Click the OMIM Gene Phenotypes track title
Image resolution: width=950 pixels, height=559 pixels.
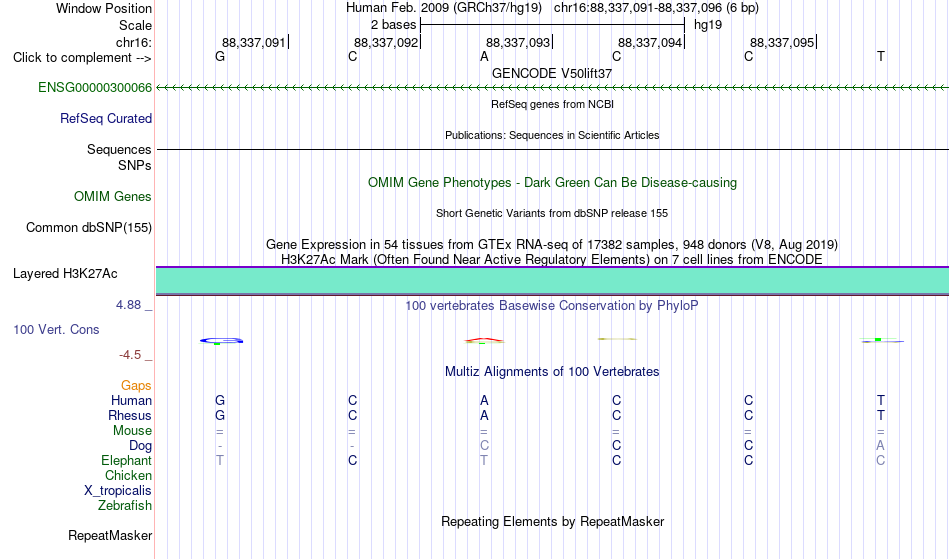pyautogui.click(x=552, y=183)
